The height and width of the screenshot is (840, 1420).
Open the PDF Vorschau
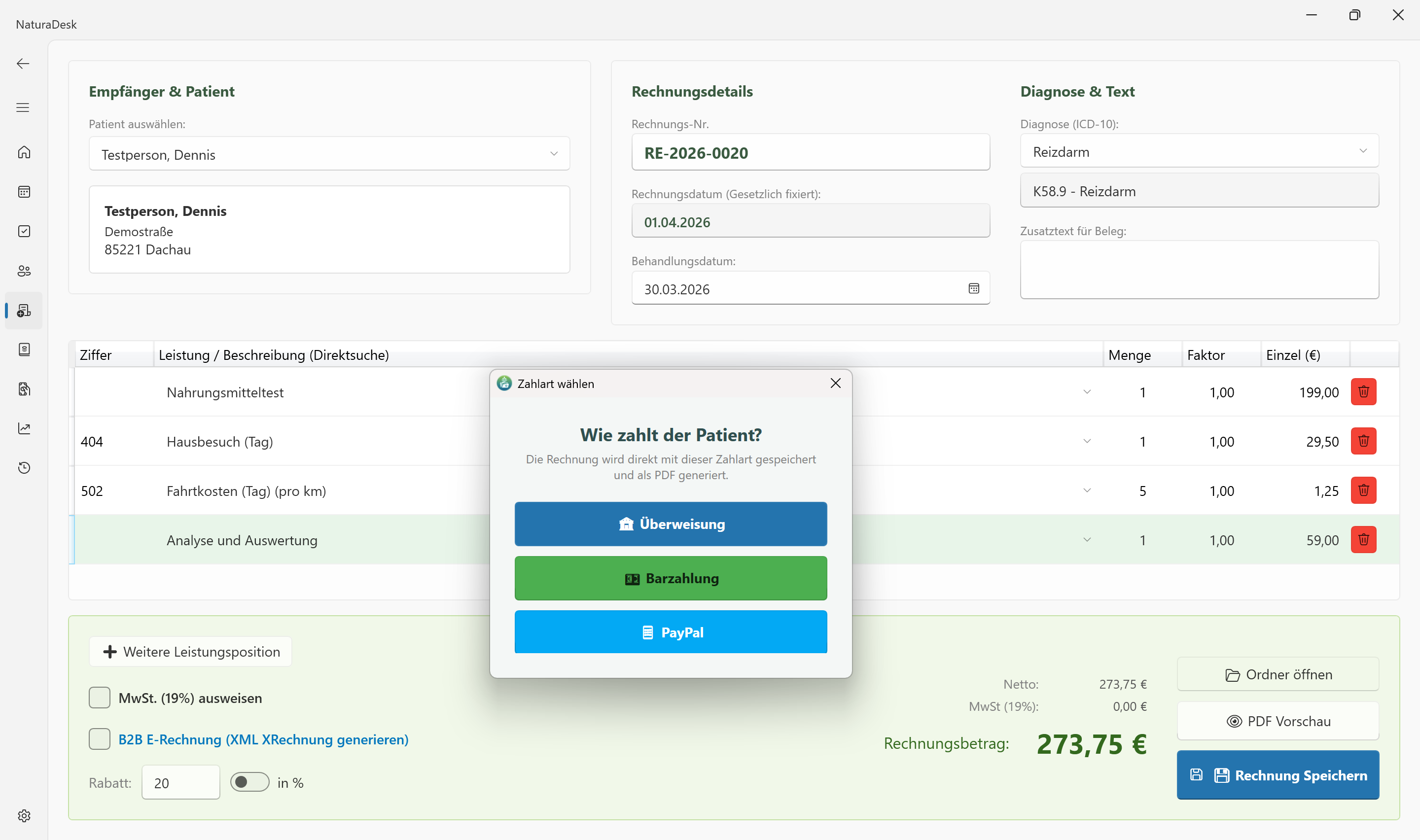click(1278, 721)
